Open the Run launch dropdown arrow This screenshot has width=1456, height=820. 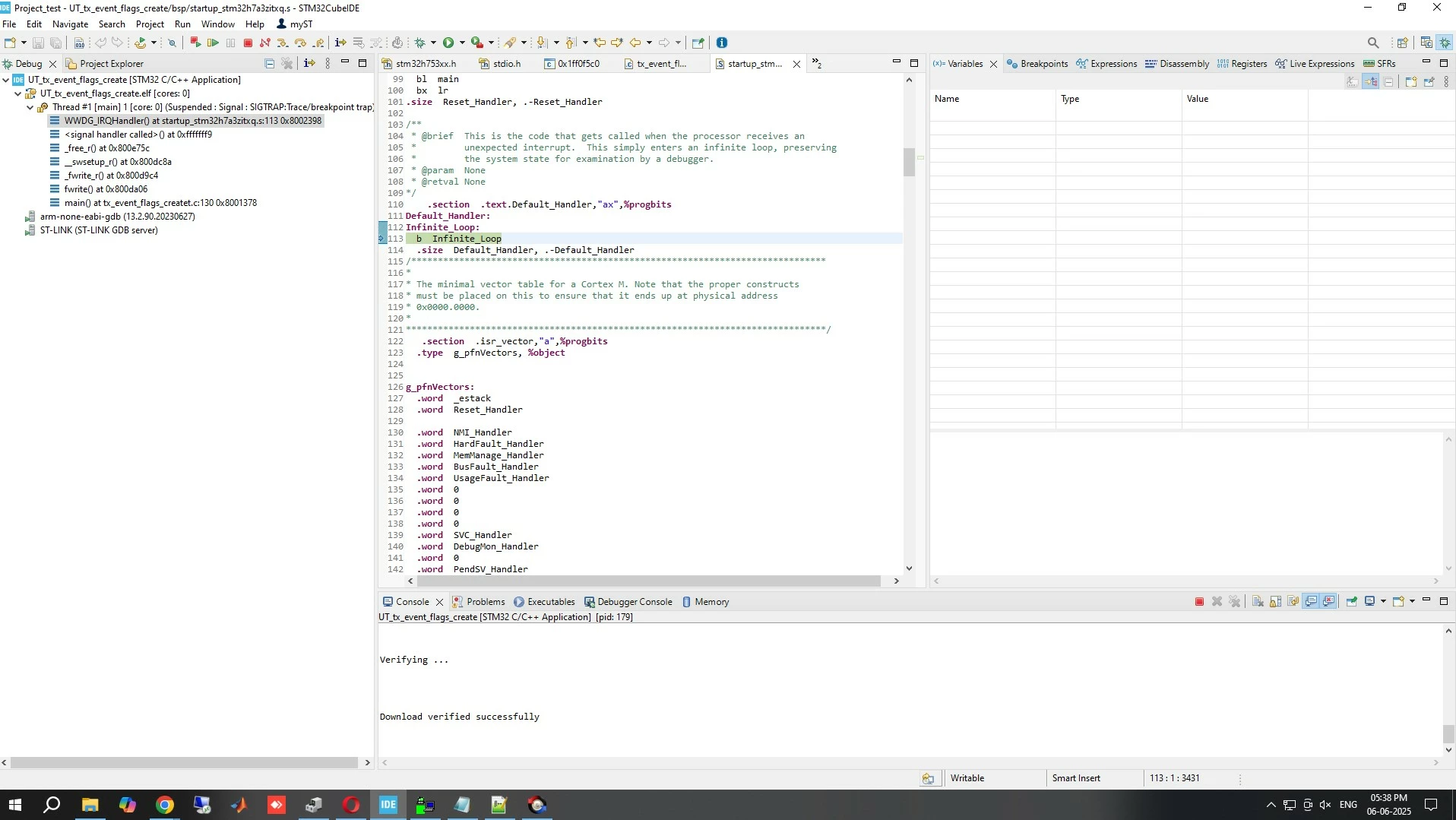pos(462,43)
